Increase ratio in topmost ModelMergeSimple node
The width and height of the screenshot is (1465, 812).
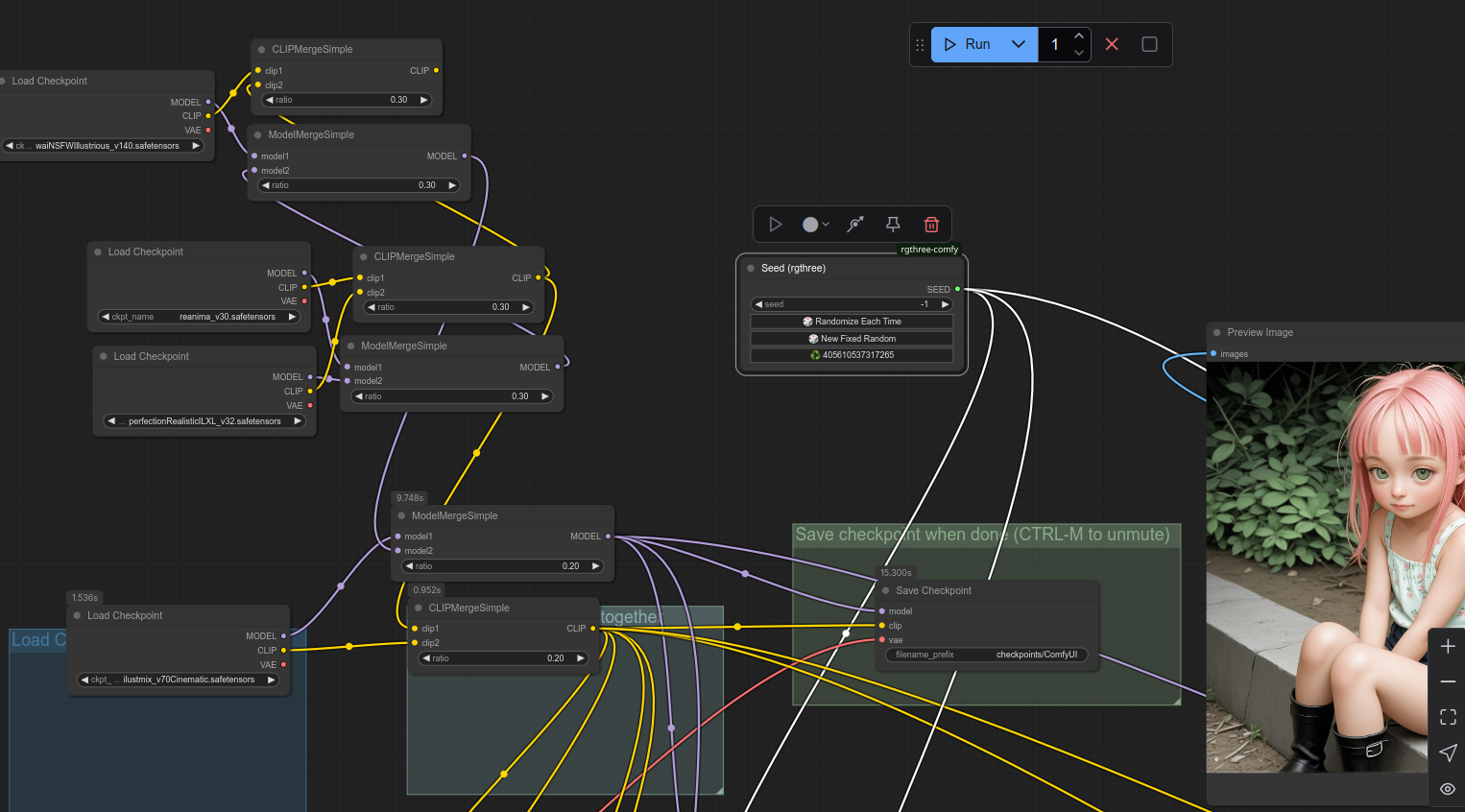tap(452, 185)
